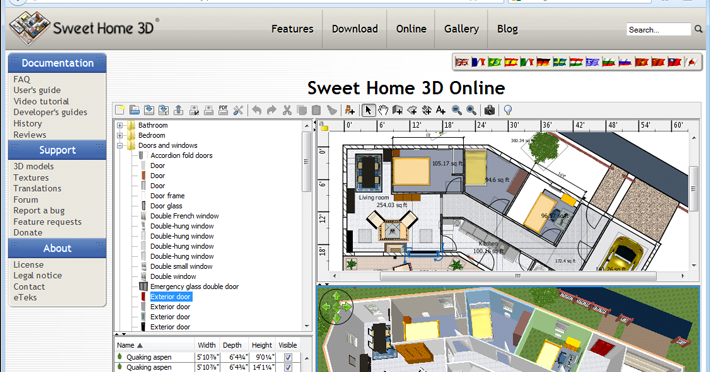Image resolution: width=710 pixels, height=372 pixels.
Task: Click the catalog tree scrollbar thumb
Action: (307, 161)
